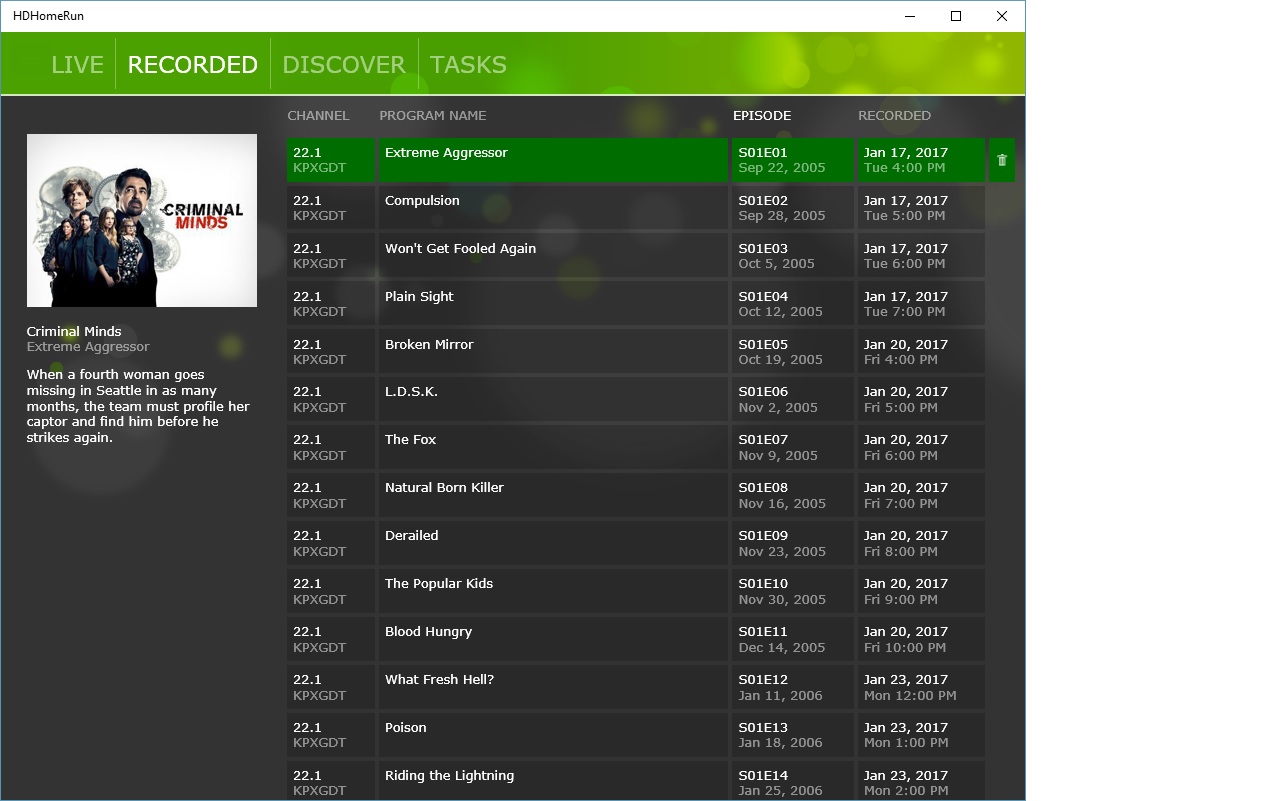The image size is (1280, 801).
Task: Click Criminal Minds title in sidebar
Action: click(74, 332)
